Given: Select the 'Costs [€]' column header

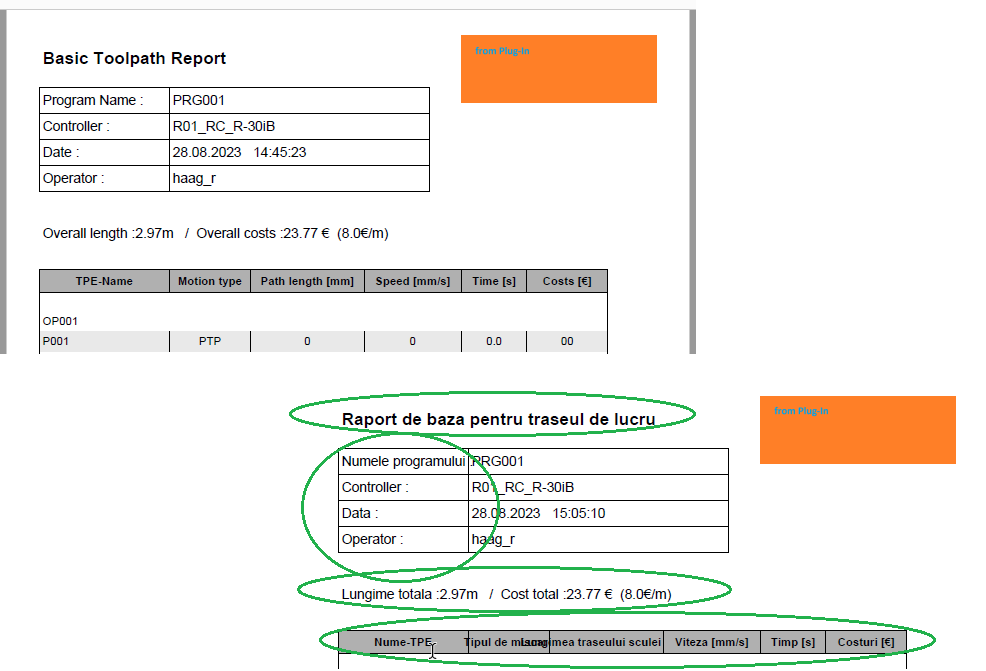Looking at the screenshot, I should tap(566, 281).
